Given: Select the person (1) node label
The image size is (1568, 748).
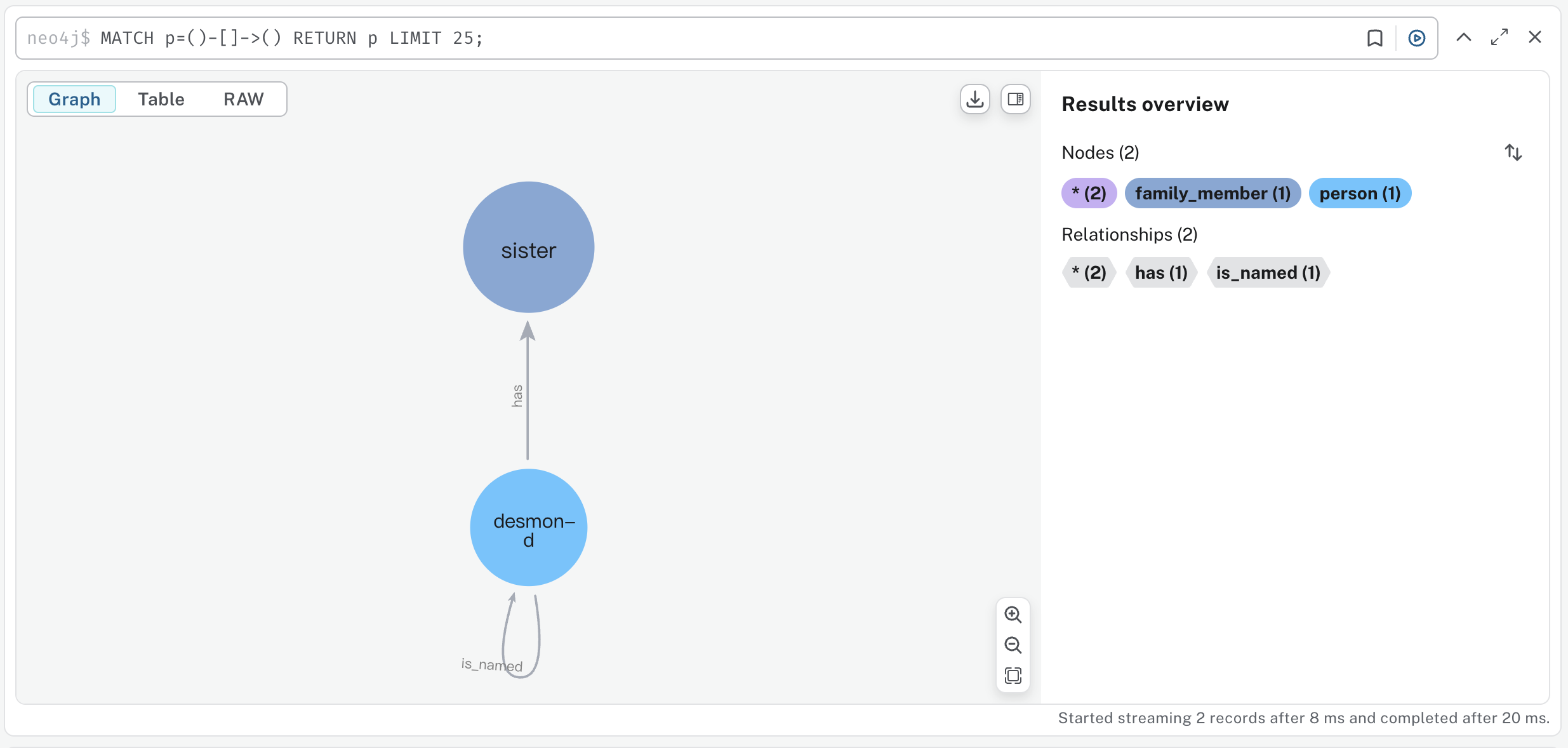Looking at the screenshot, I should pos(1360,193).
